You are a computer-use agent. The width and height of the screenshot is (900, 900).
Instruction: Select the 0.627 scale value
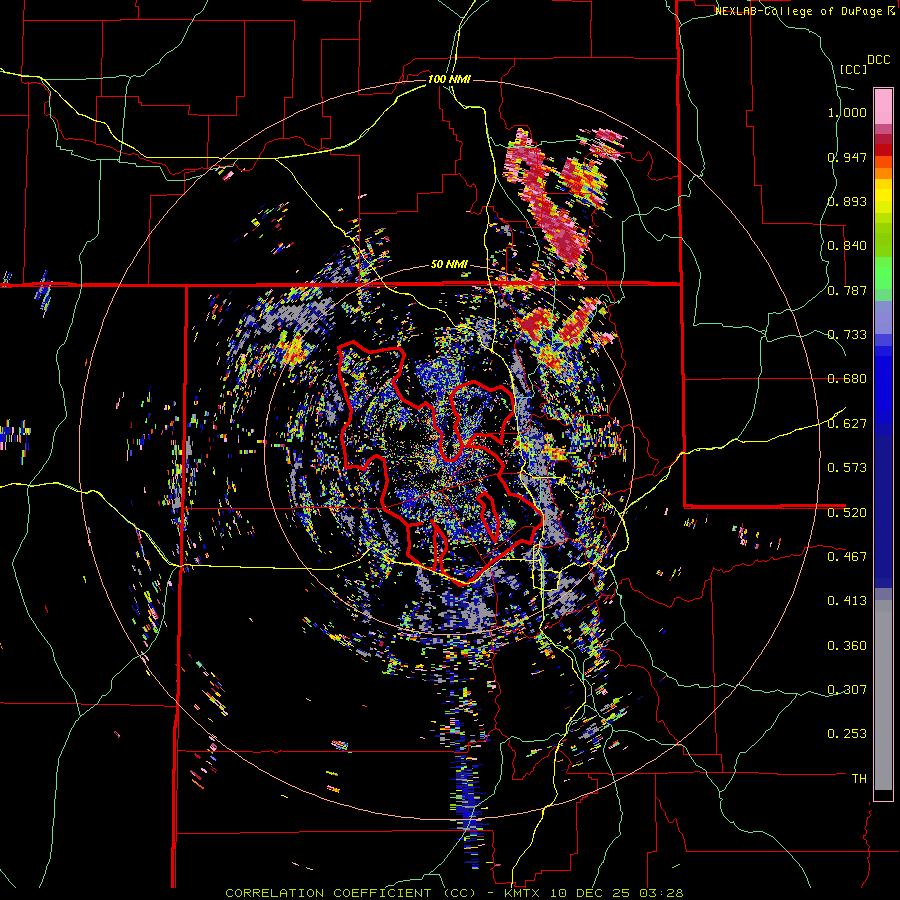tap(847, 424)
